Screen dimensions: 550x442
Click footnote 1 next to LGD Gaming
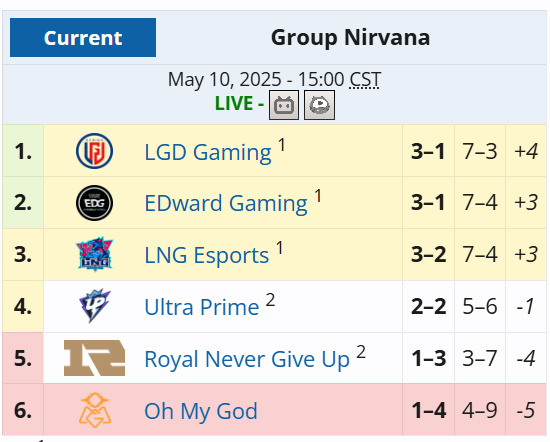[x=281, y=145]
